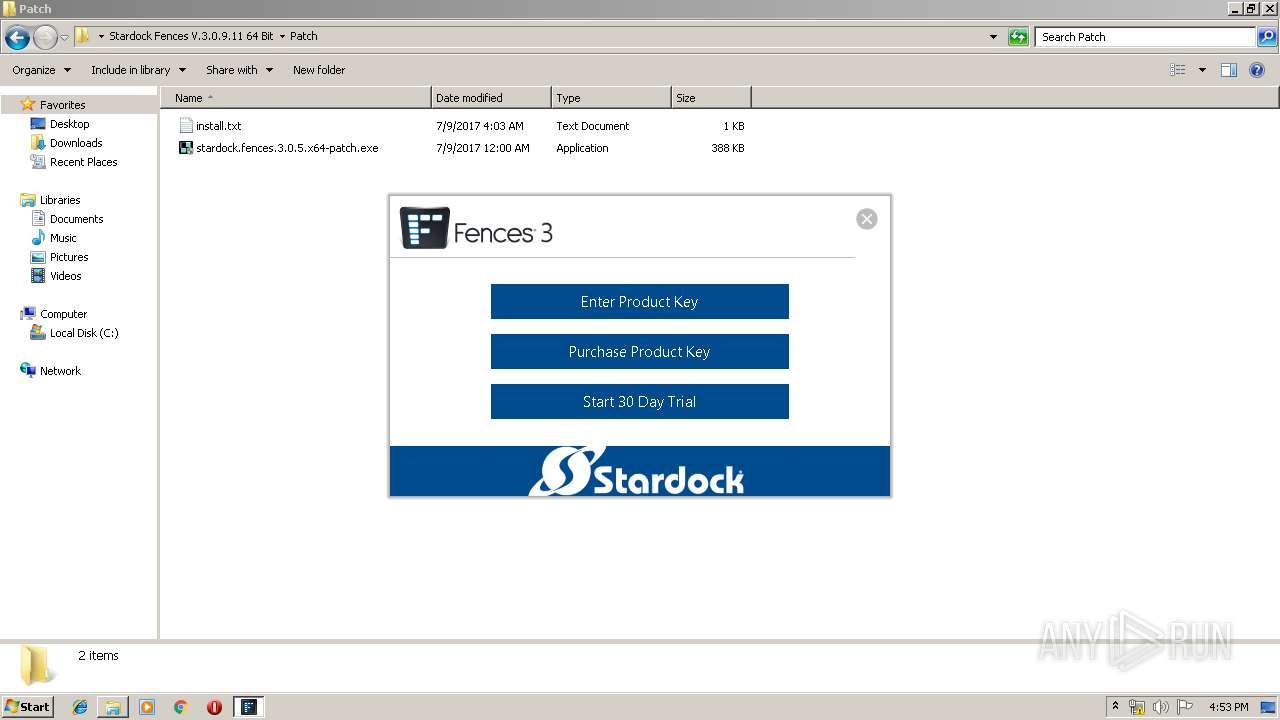The width and height of the screenshot is (1280, 720).
Task: Sort by the Name column header
Action: tap(296, 98)
